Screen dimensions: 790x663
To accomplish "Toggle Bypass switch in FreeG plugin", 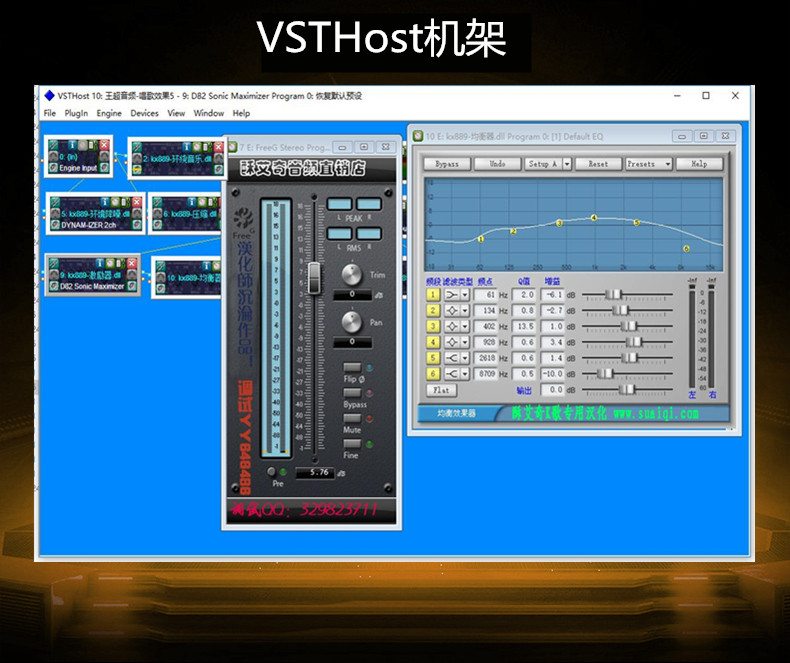I will [x=352, y=392].
